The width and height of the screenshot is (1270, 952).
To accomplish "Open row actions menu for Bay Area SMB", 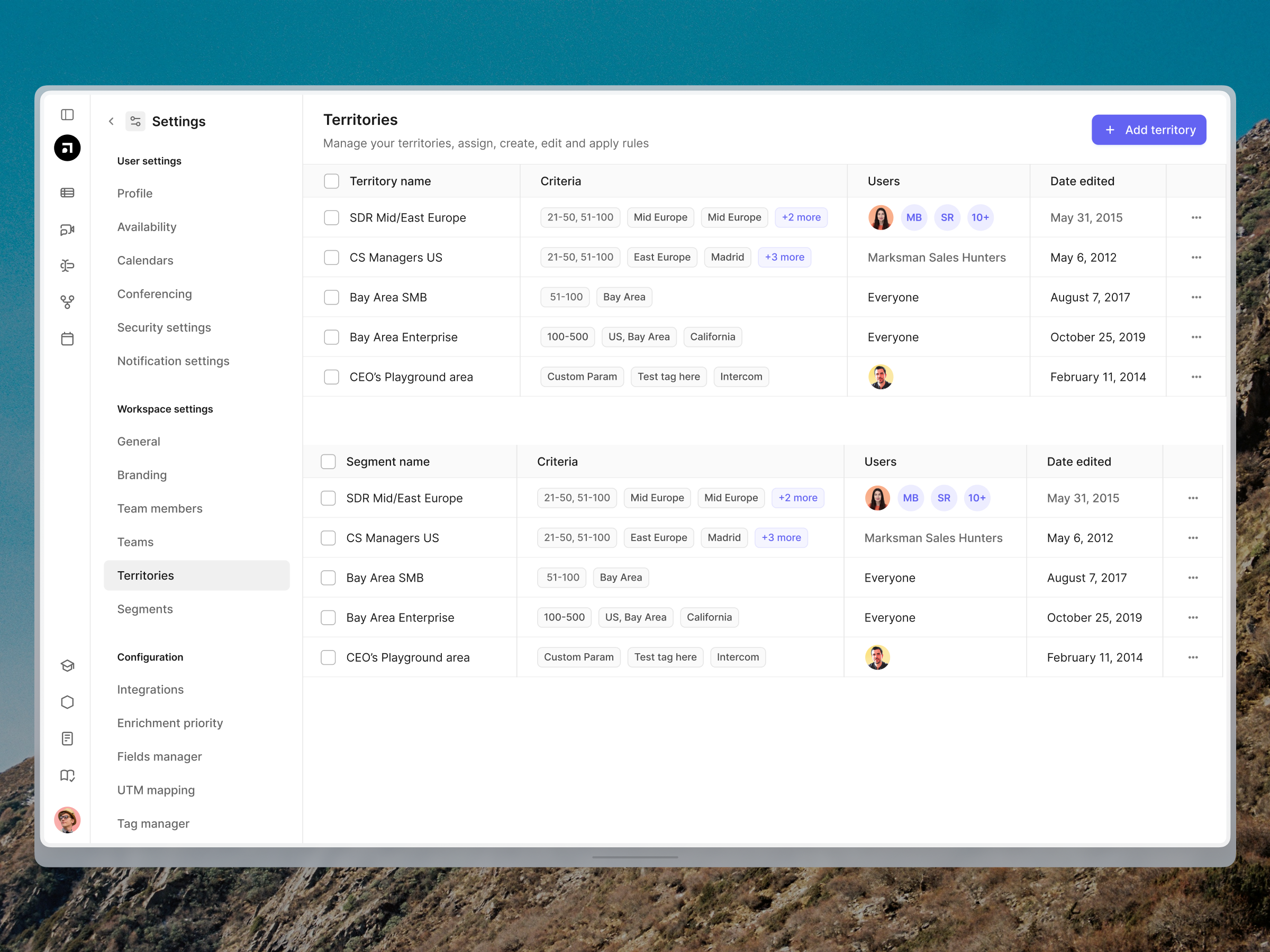I will pos(1196,297).
